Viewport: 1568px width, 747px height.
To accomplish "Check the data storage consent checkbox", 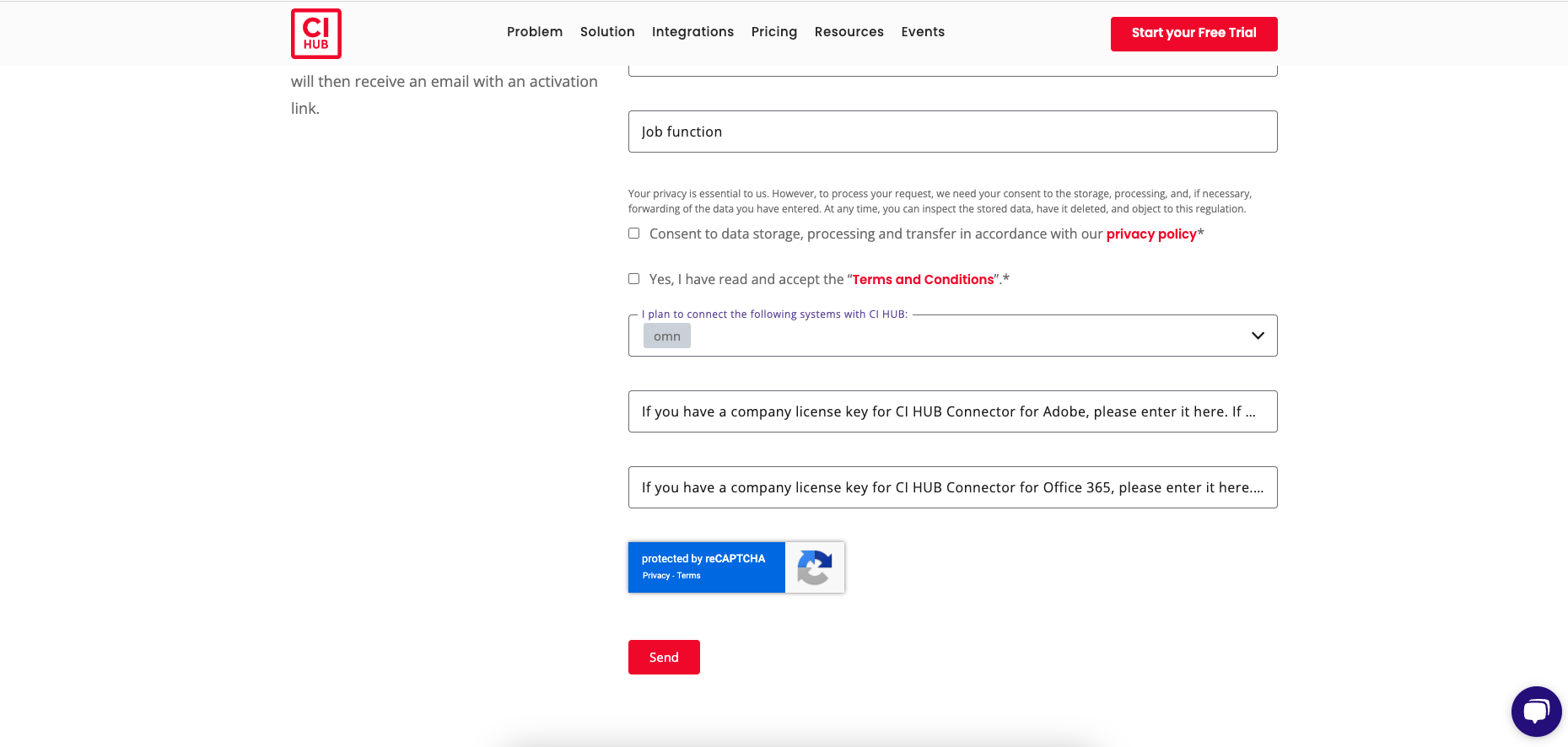I will click(x=634, y=234).
